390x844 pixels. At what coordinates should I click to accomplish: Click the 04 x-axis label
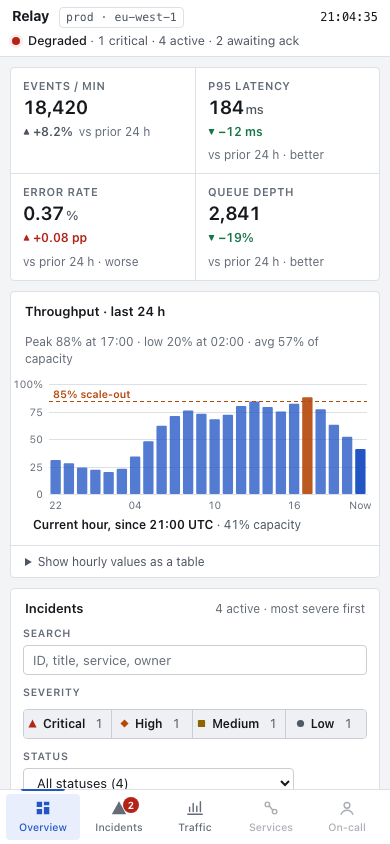click(134, 505)
